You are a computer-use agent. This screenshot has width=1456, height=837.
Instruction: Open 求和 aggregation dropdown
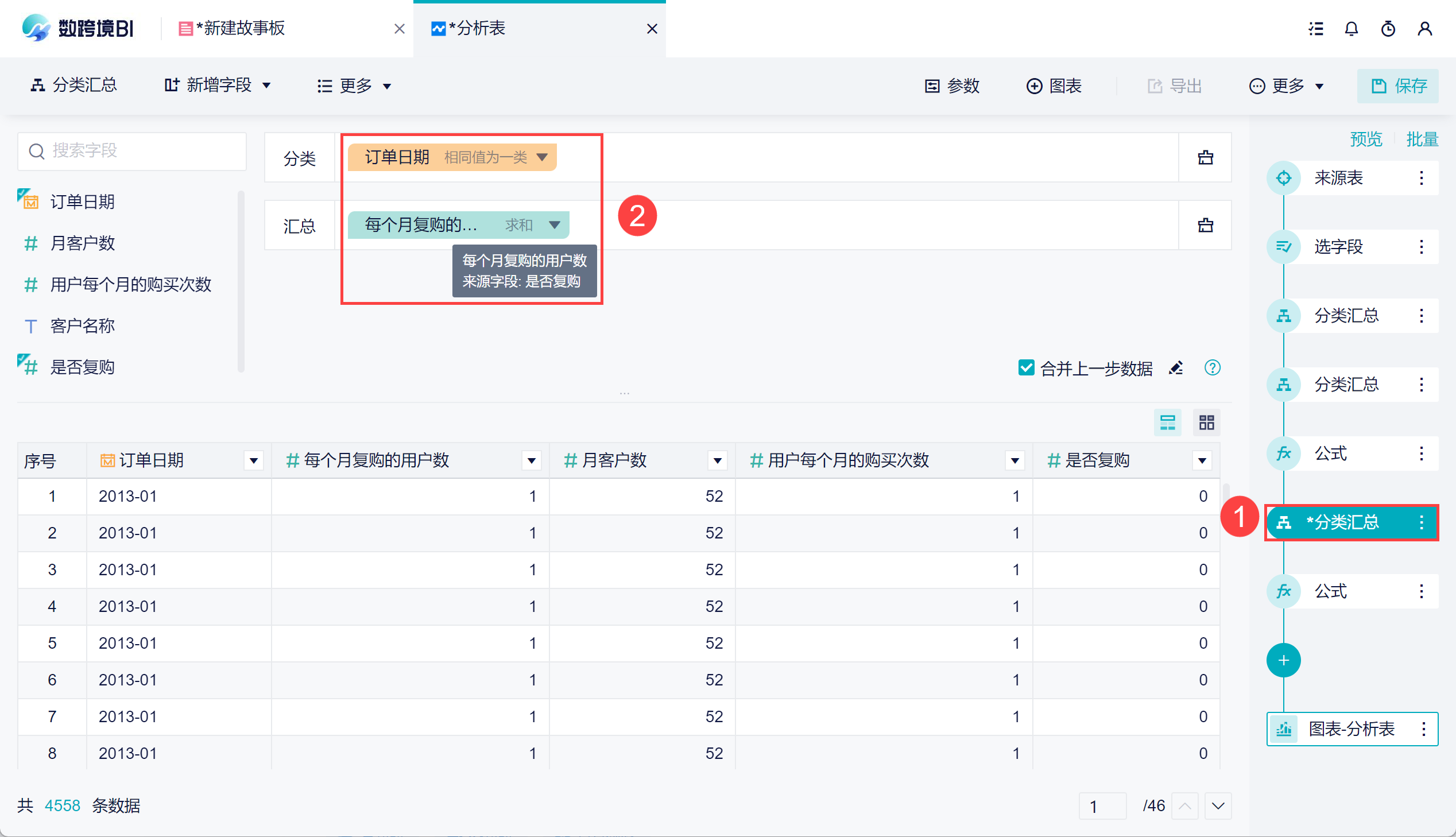click(554, 225)
